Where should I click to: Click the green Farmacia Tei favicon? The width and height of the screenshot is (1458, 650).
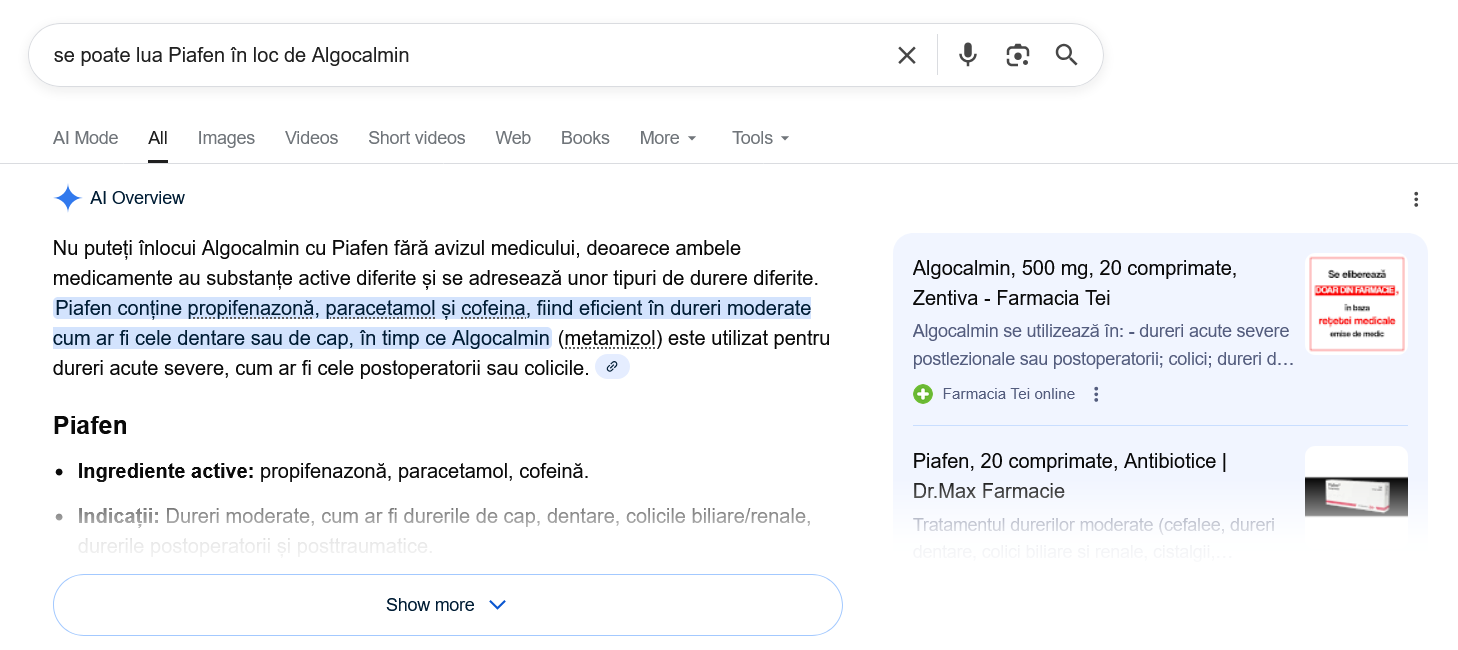pos(923,394)
